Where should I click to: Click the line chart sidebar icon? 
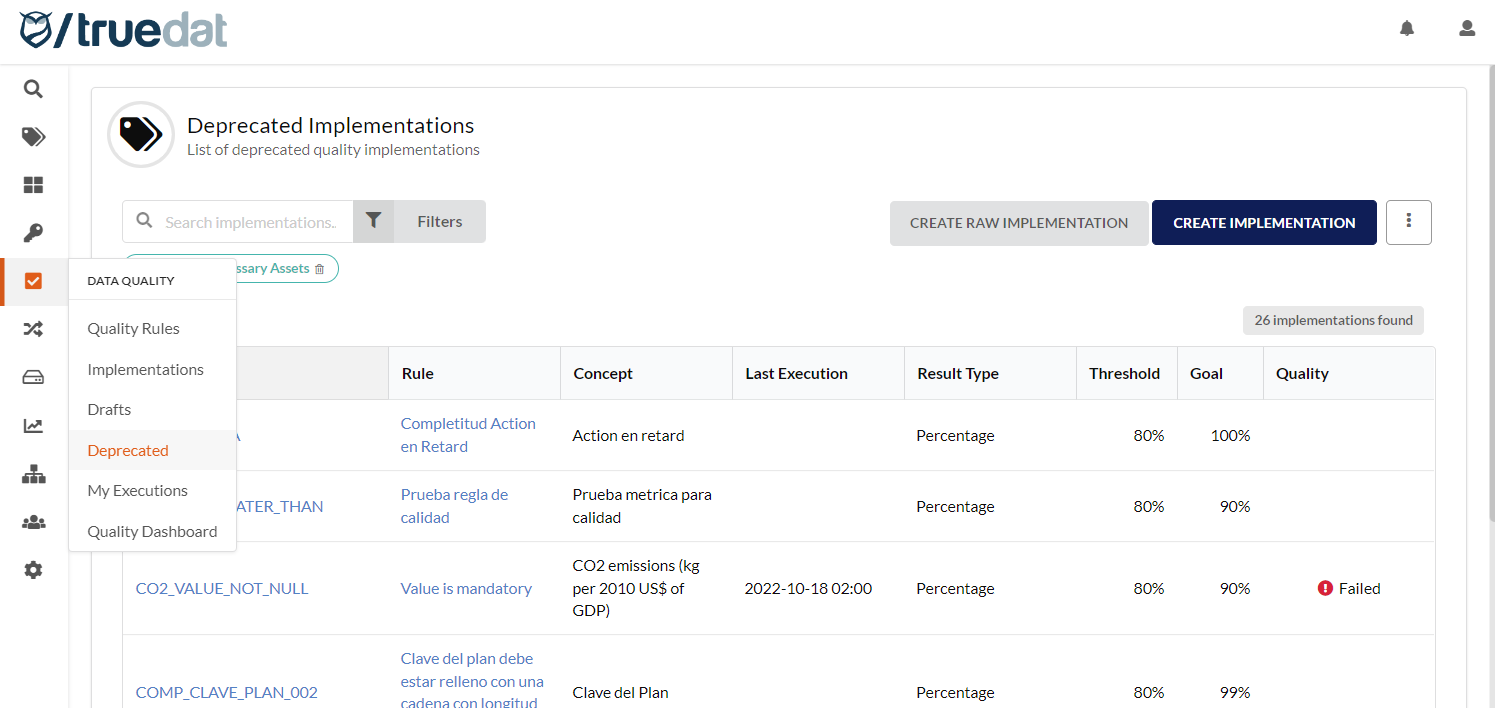(x=33, y=426)
